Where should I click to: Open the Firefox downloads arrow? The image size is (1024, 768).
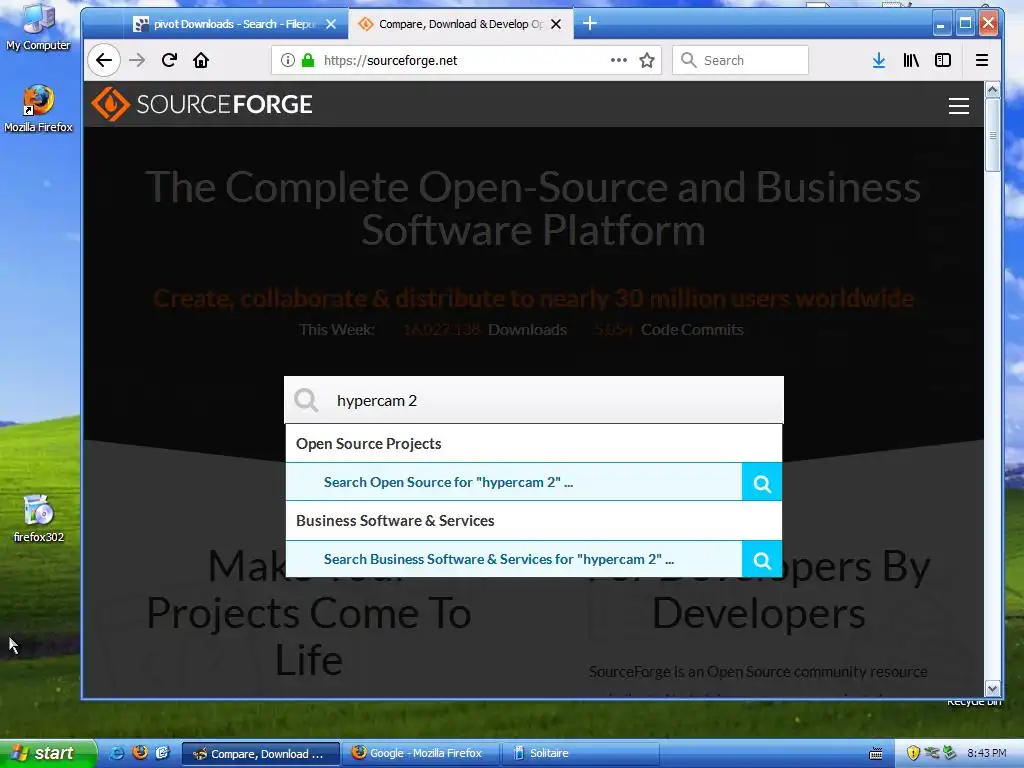[x=879, y=60]
